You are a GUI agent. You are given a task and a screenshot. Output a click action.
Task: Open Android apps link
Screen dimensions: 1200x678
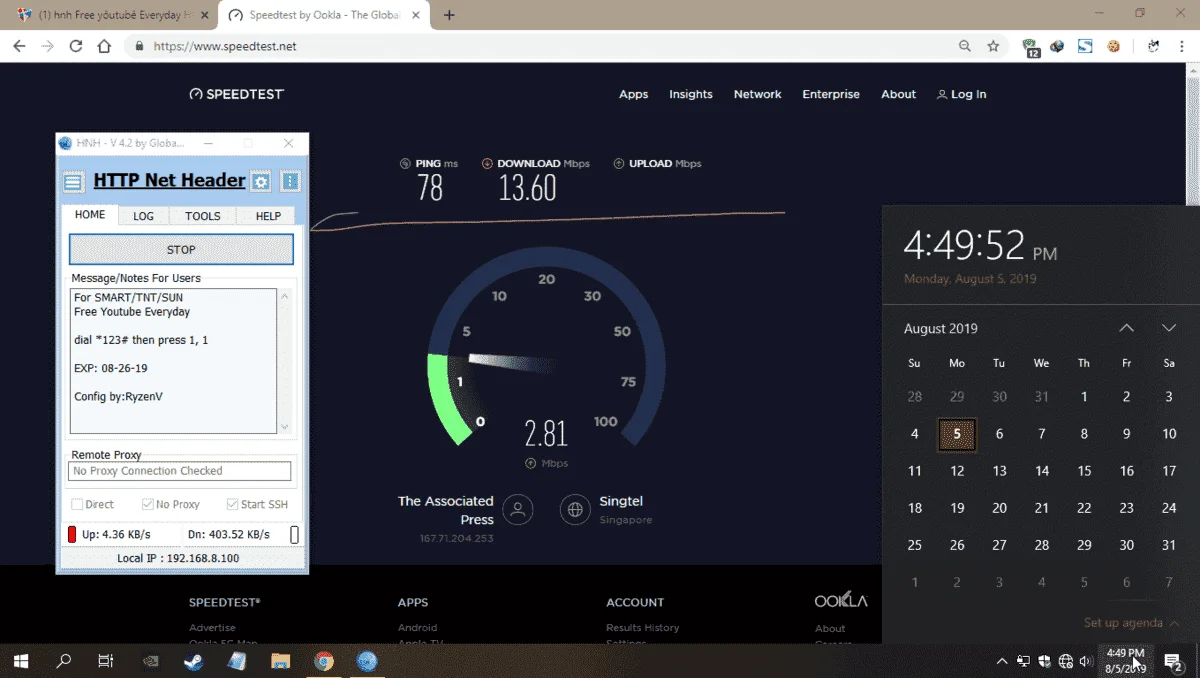tap(417, 628)
